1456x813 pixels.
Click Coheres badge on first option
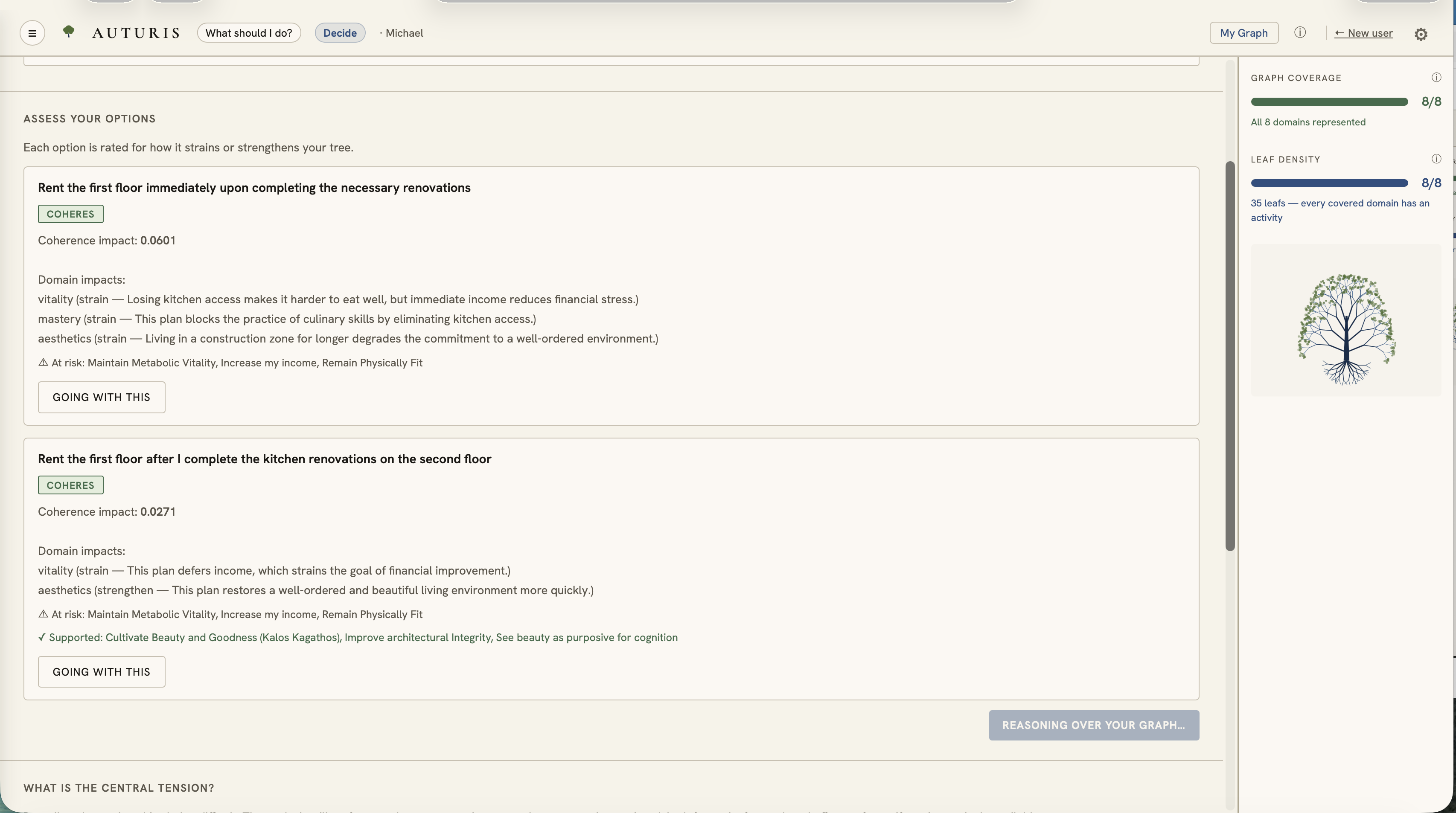[x=71, y=214]
